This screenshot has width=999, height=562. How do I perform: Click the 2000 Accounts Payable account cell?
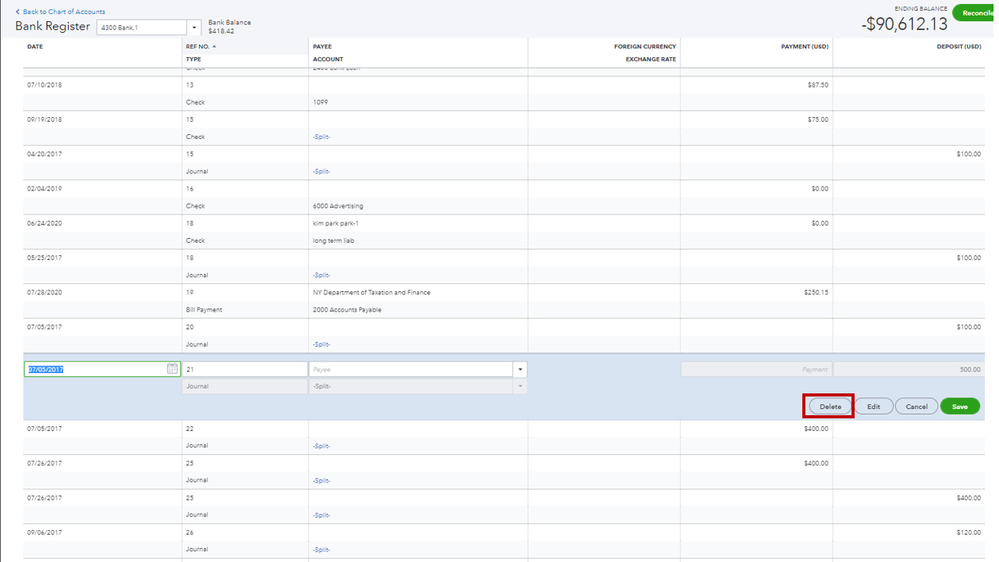(347, 310)
